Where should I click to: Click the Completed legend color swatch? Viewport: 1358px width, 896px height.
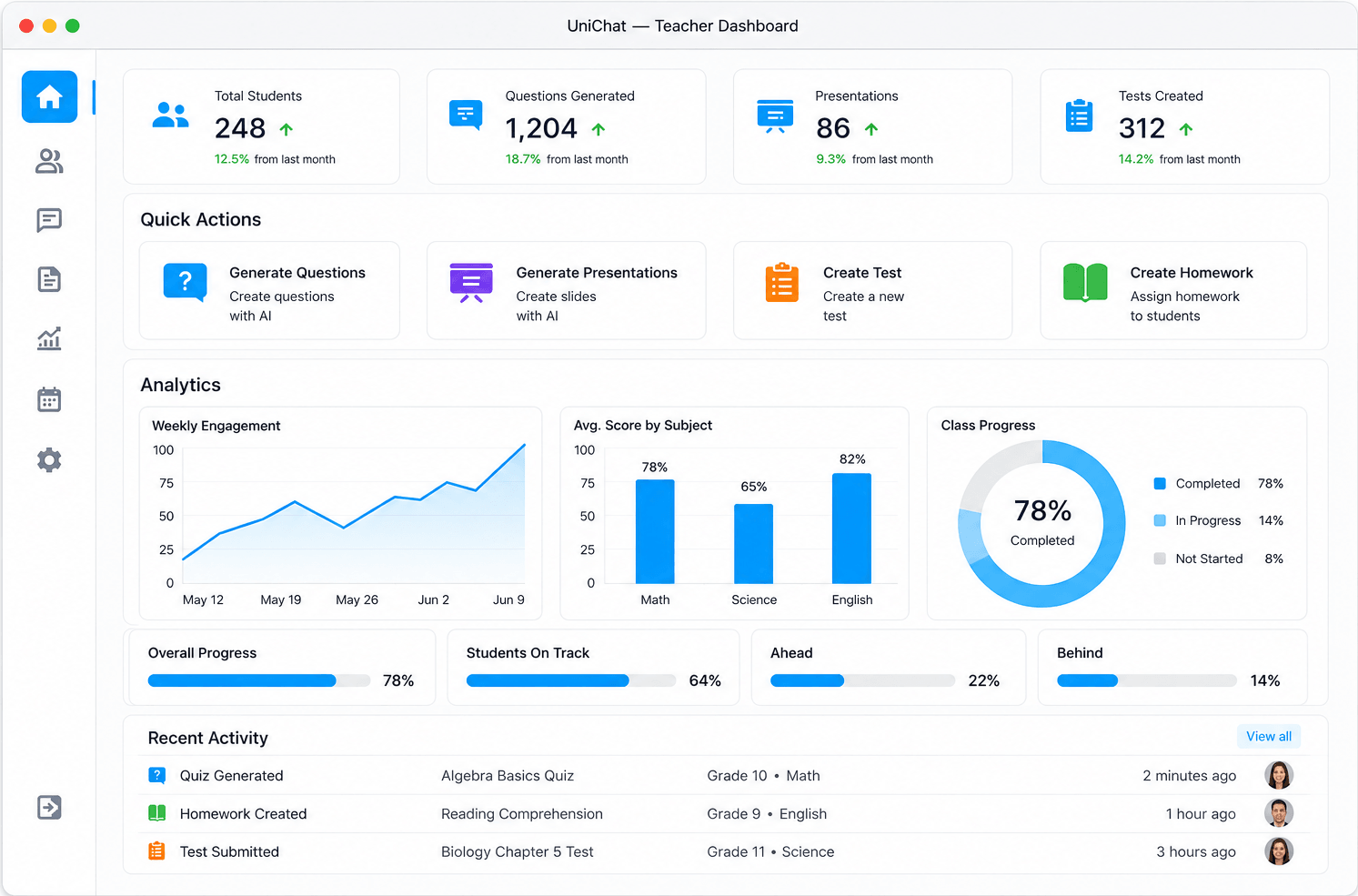coord(1160,484)
